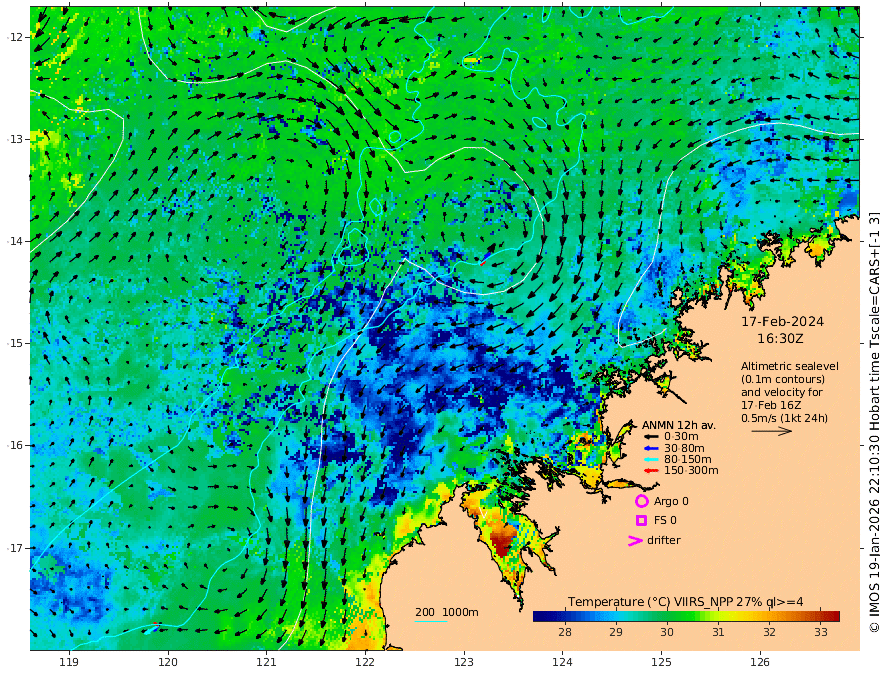This screenshot has width=880, height=680.
Task: Click the colorbar tick label 32
Action: [x=769, y=632]
